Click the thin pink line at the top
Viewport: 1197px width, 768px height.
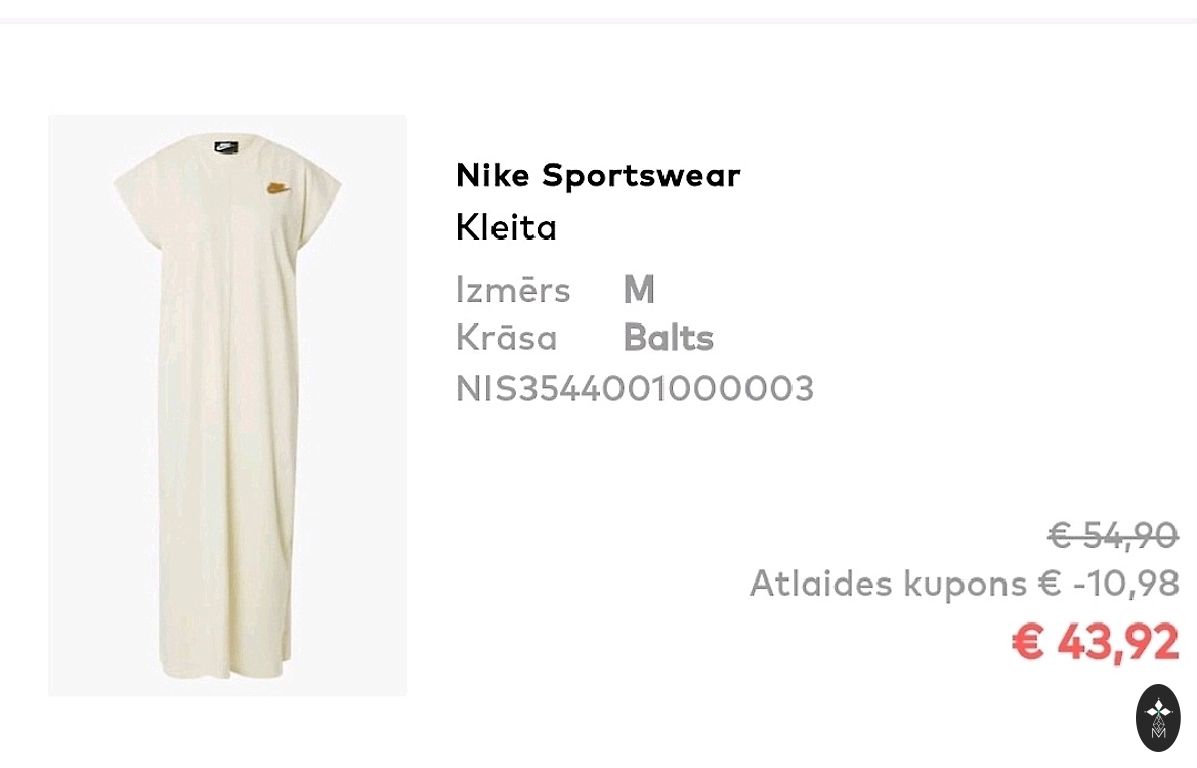click(598, 20)
